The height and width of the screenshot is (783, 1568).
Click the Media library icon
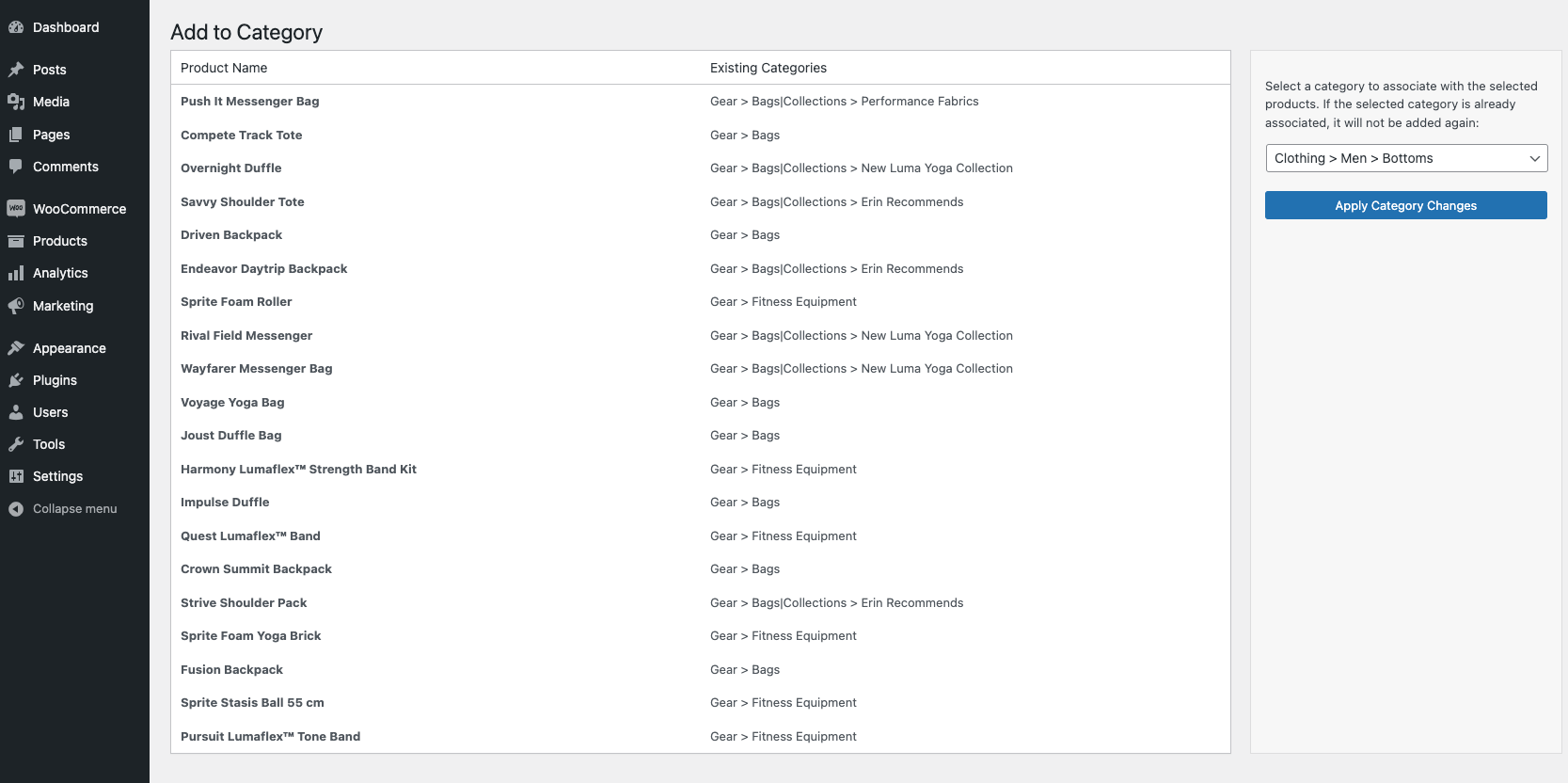16,102
